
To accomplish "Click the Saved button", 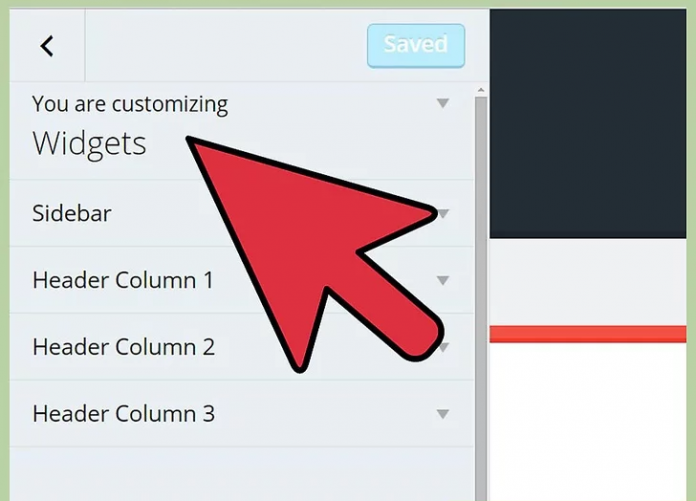I will pos(416,46).
